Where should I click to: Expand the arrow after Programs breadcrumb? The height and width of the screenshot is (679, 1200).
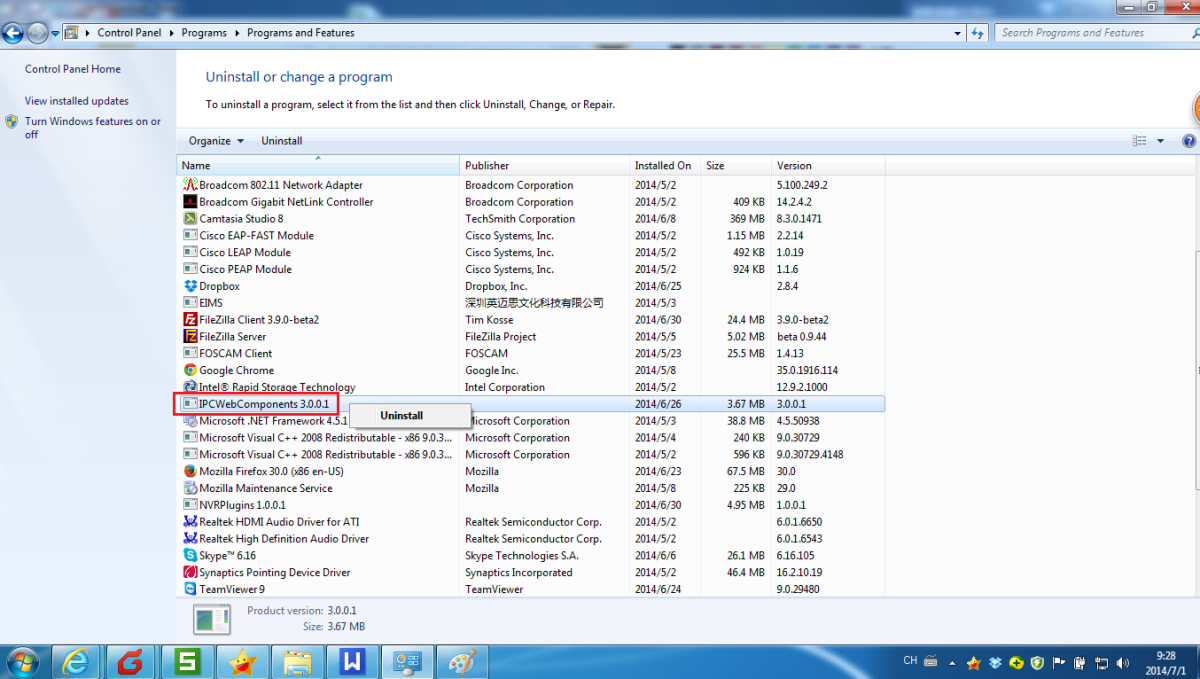(237, 33)
